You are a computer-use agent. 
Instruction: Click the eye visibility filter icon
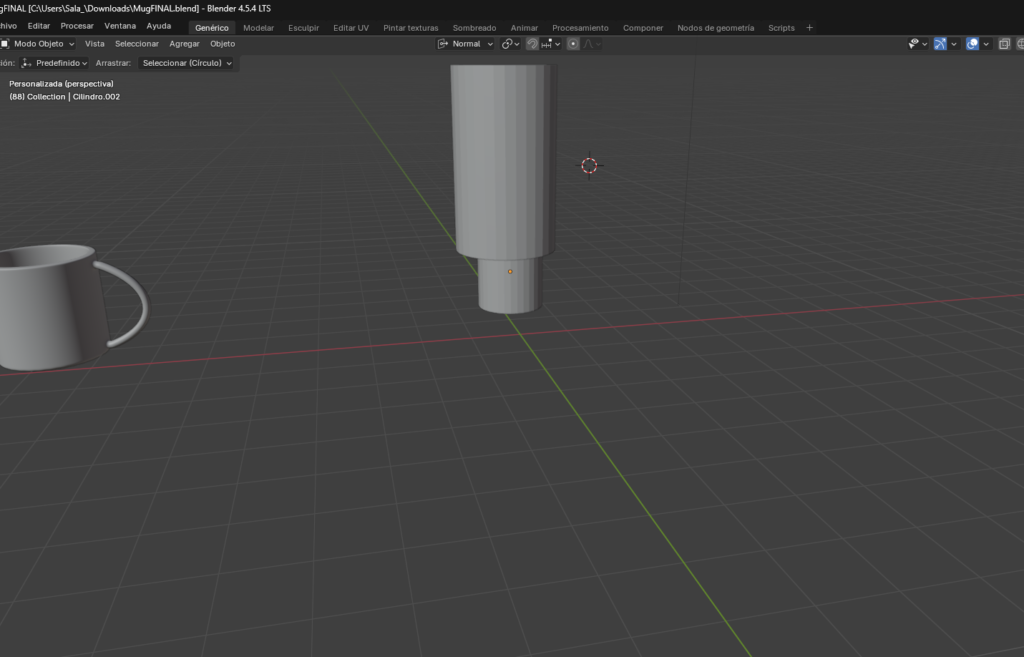(913, 44)
